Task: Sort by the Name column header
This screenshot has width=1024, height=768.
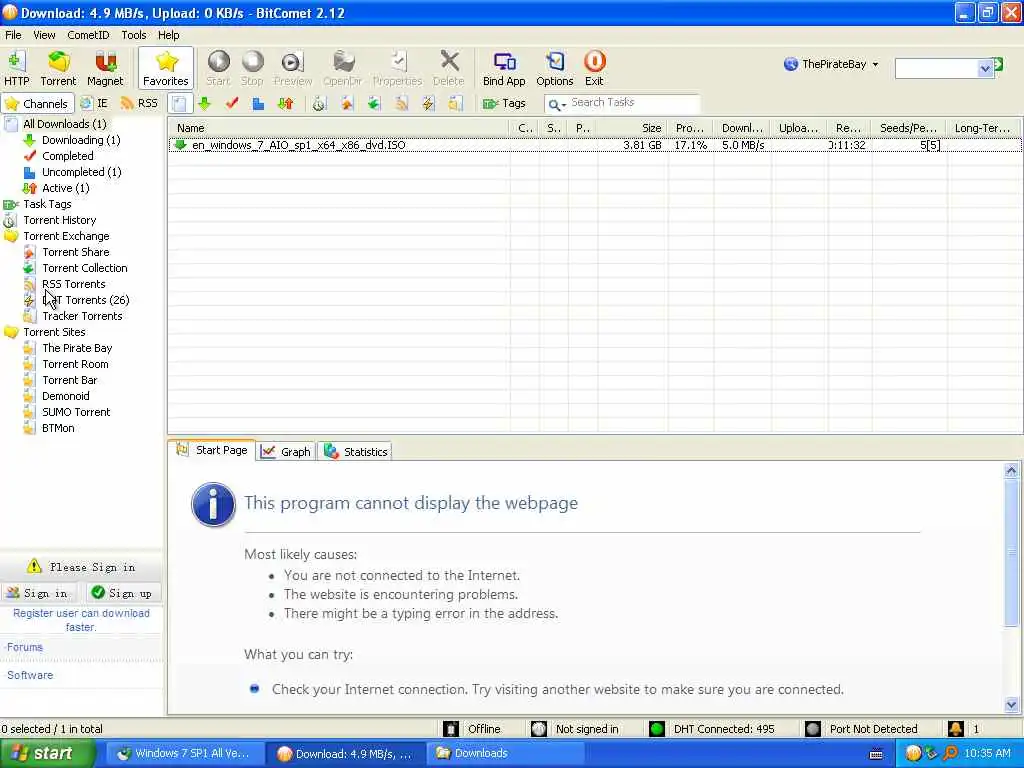Action: pos(338,128)
